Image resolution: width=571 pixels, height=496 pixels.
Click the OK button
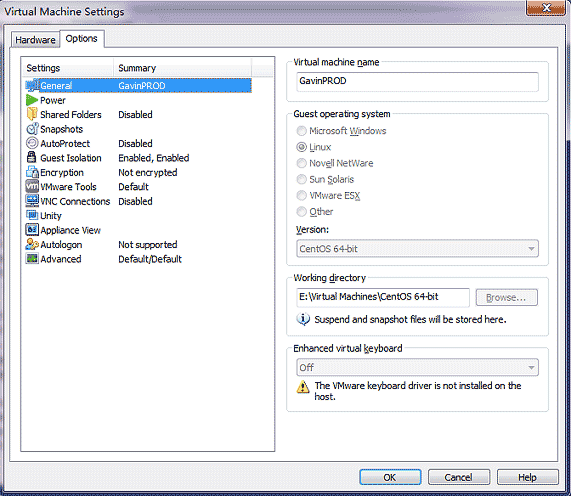tap(390, 477)
